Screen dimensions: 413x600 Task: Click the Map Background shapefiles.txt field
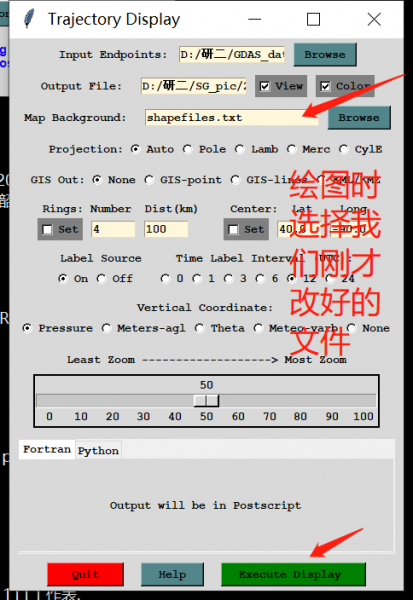pos(232,117)
